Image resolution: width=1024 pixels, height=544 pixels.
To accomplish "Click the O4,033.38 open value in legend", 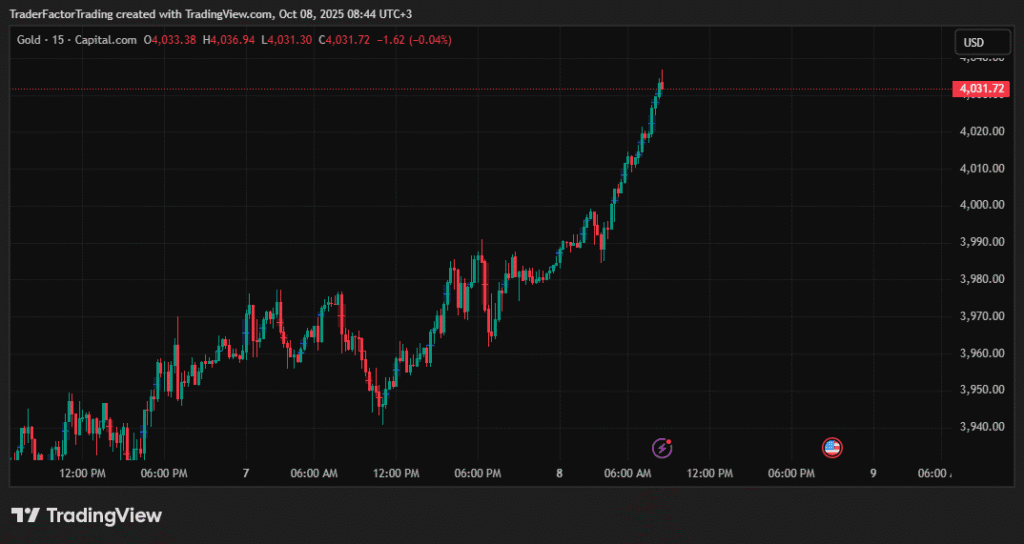I will [171, 40].
